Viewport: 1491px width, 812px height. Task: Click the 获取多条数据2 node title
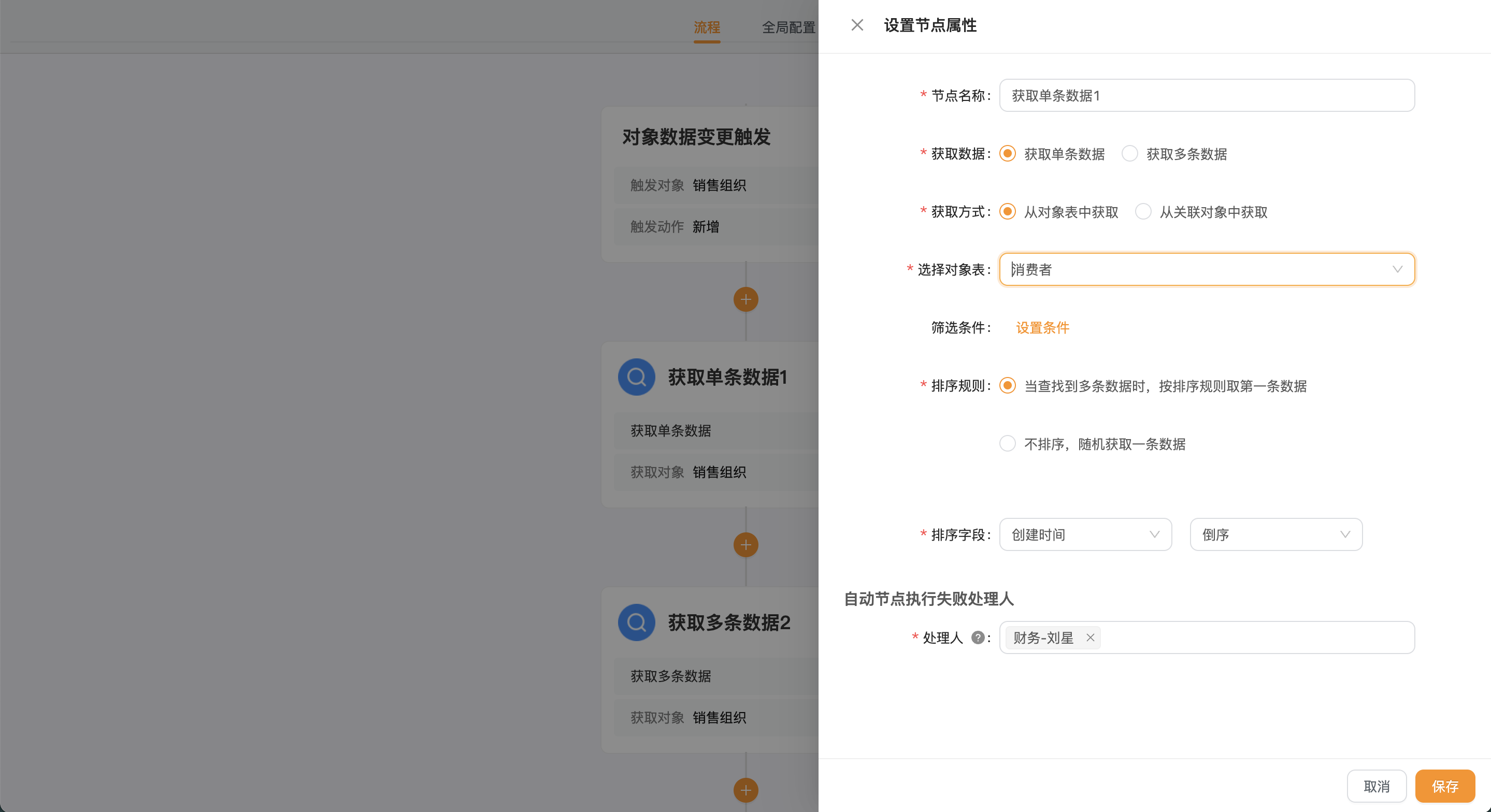(729, 622)
